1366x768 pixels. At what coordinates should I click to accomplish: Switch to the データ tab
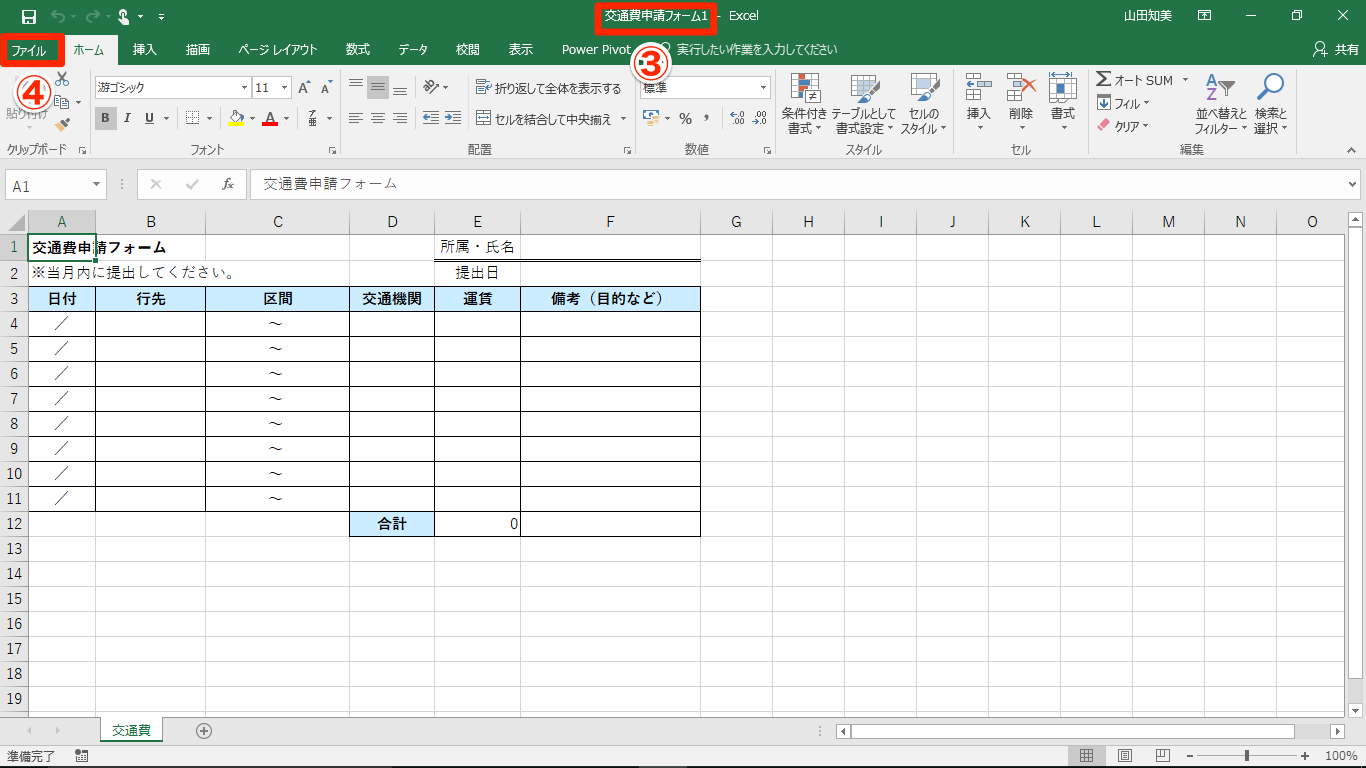[x=413, y=49]
